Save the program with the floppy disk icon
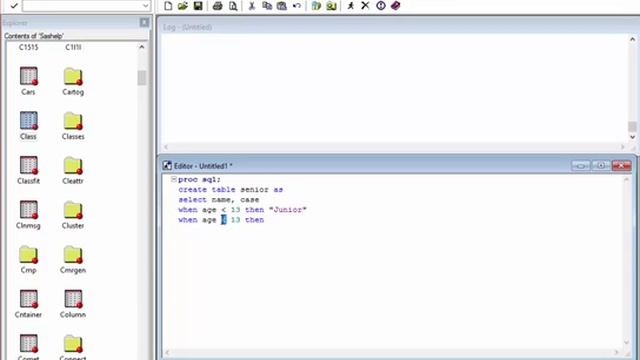Screen dimensions: 640x360 (198, 6)
